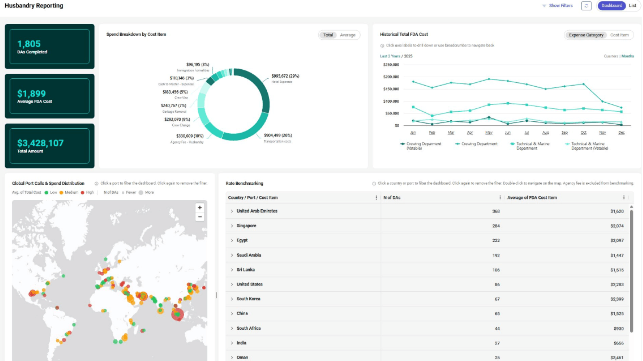Toggle the first Crewing Department legend entry
Viewport: 643px width, 361px height.
421,146
